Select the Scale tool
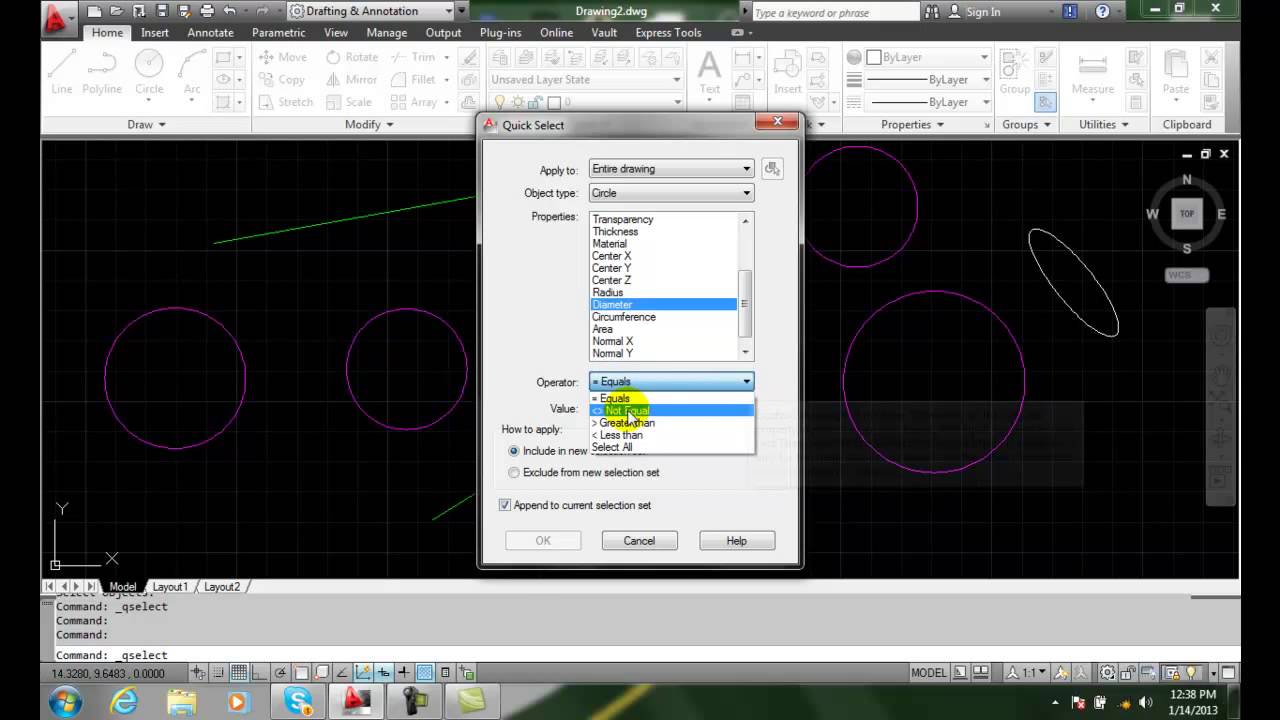1280x720 pixels. [349, 102]
